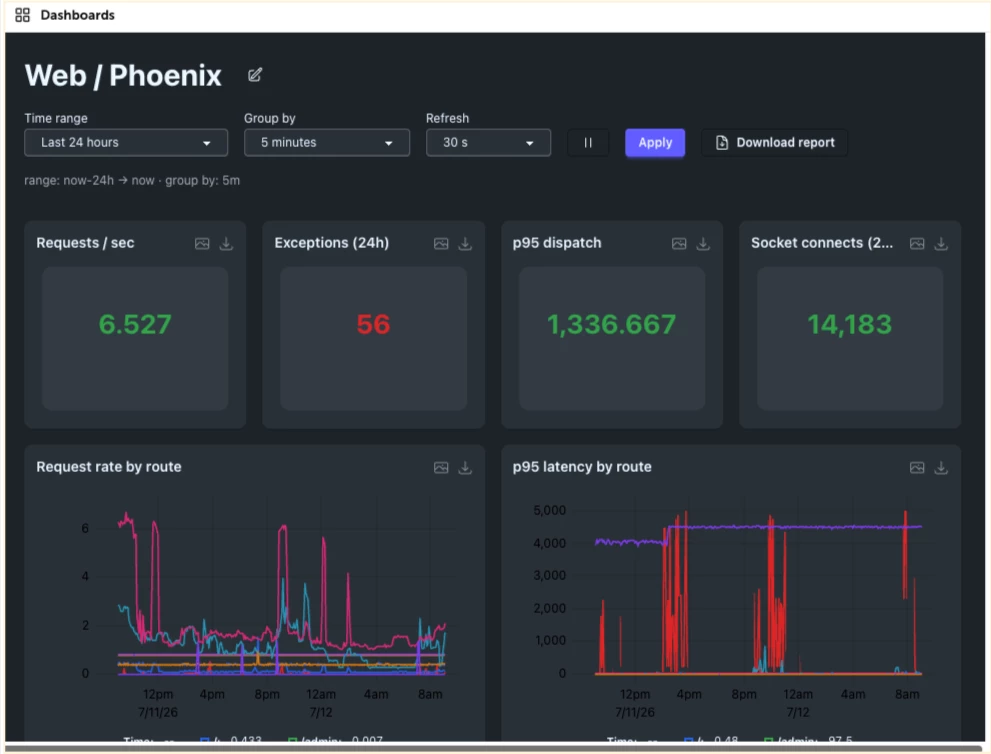Save p95 dispatch panel as image
The height and width of the screenshot is (754, 991).
tap(679, 243)
